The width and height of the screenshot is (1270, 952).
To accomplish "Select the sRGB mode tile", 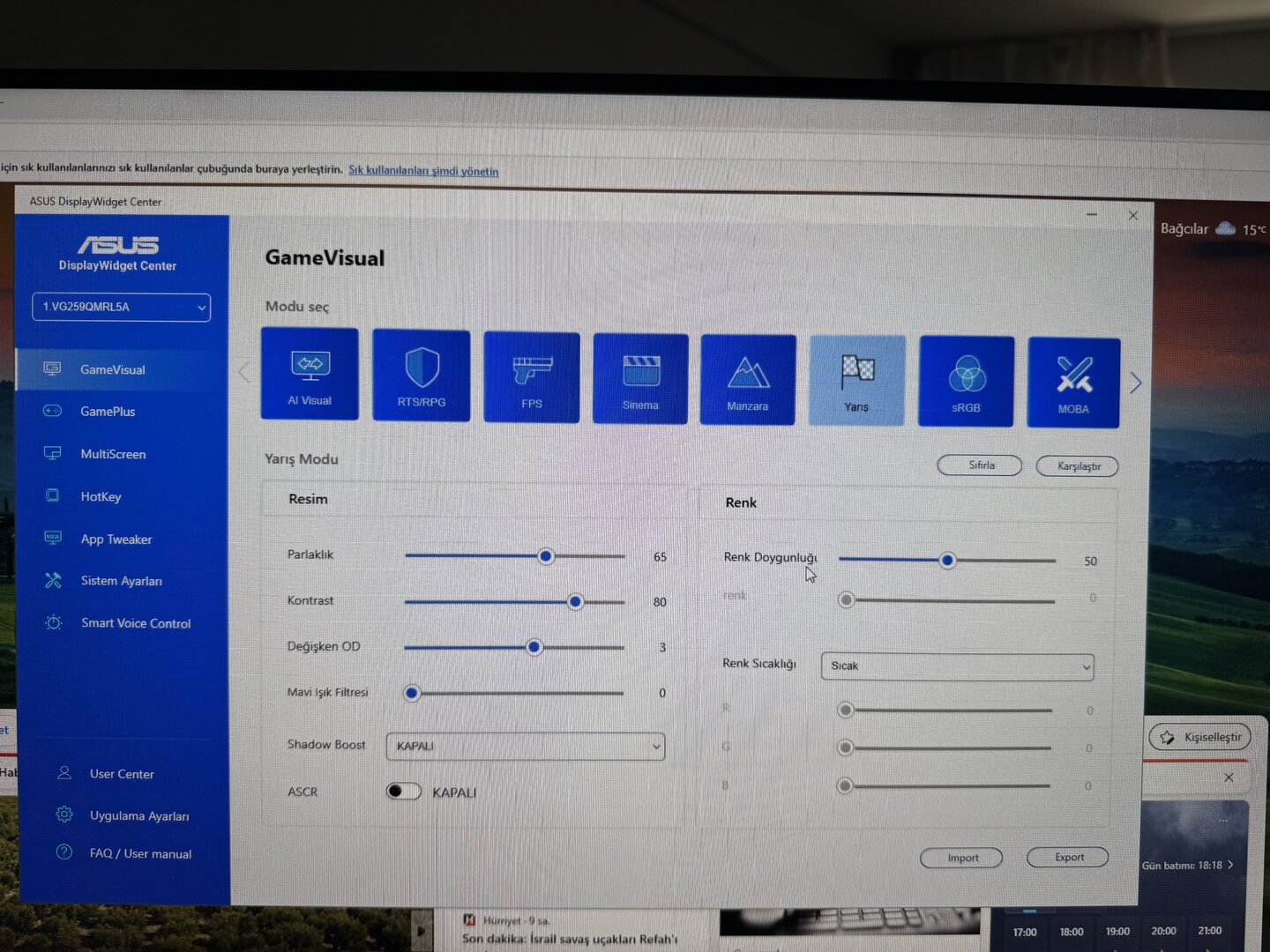I will (x=967, y=382).
